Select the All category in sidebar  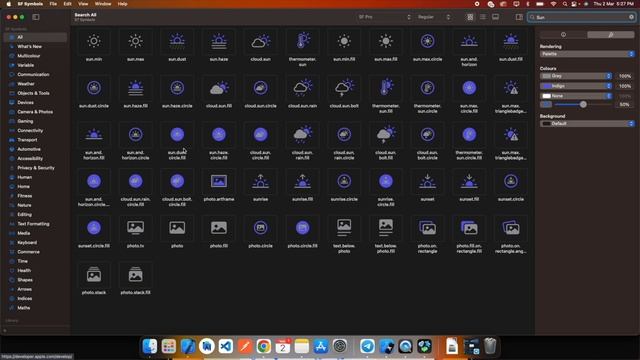coord(35,37)
